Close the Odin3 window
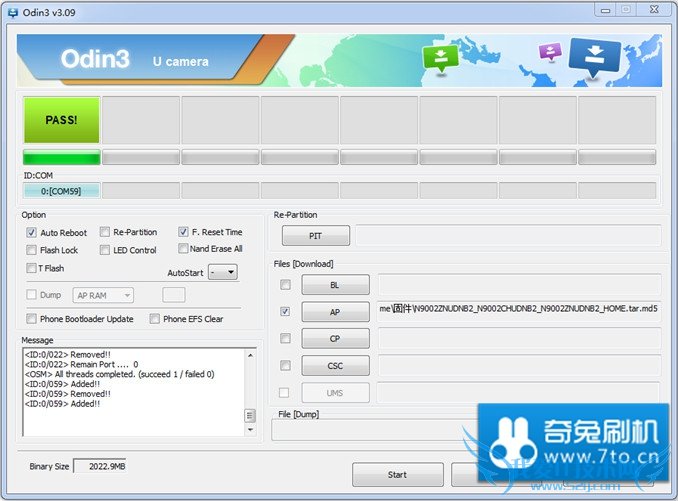This screenshot has width=678, height=501. tap(655, 10)
